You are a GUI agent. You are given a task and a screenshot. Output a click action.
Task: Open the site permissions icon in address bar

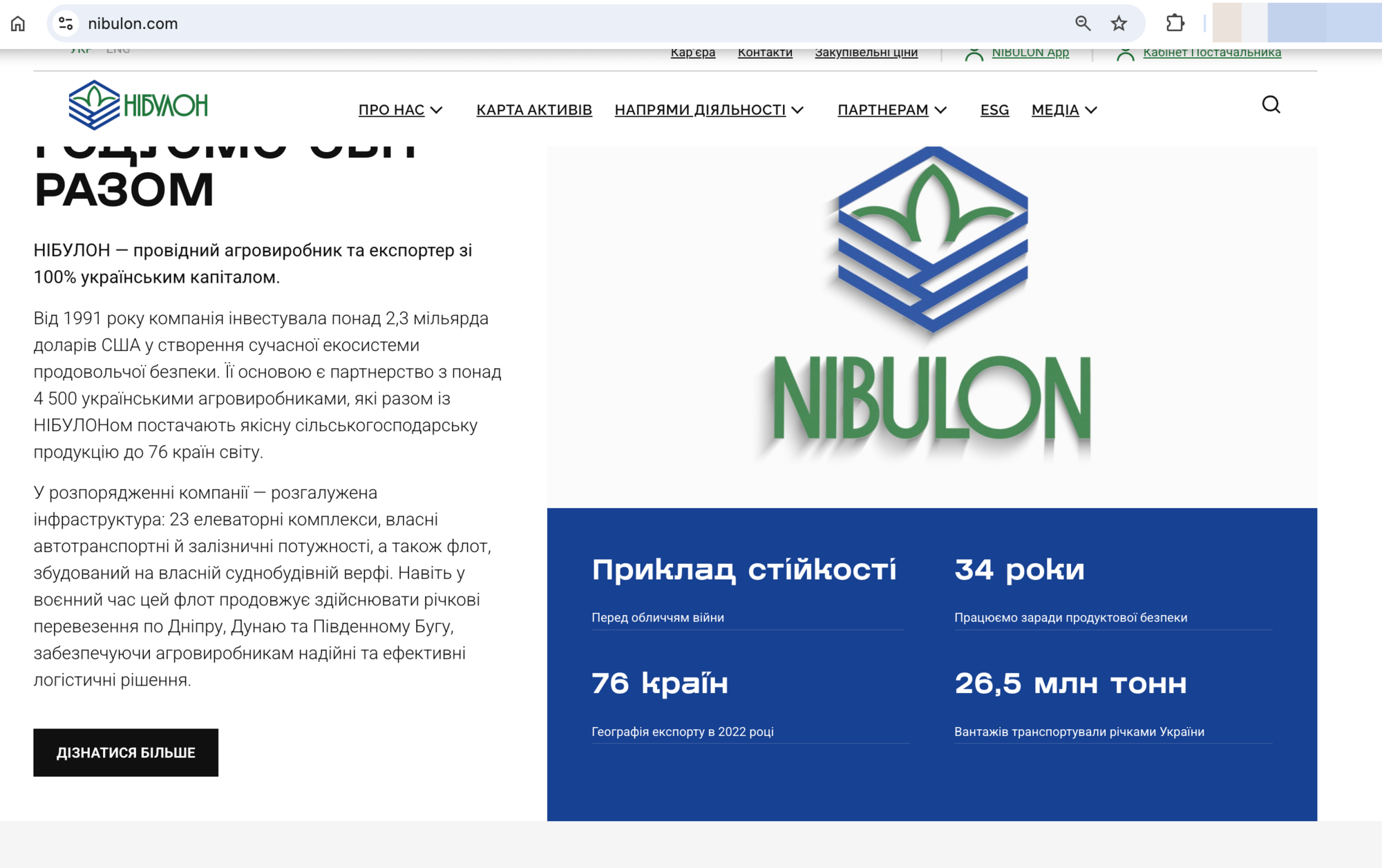(x=66, y=23)
